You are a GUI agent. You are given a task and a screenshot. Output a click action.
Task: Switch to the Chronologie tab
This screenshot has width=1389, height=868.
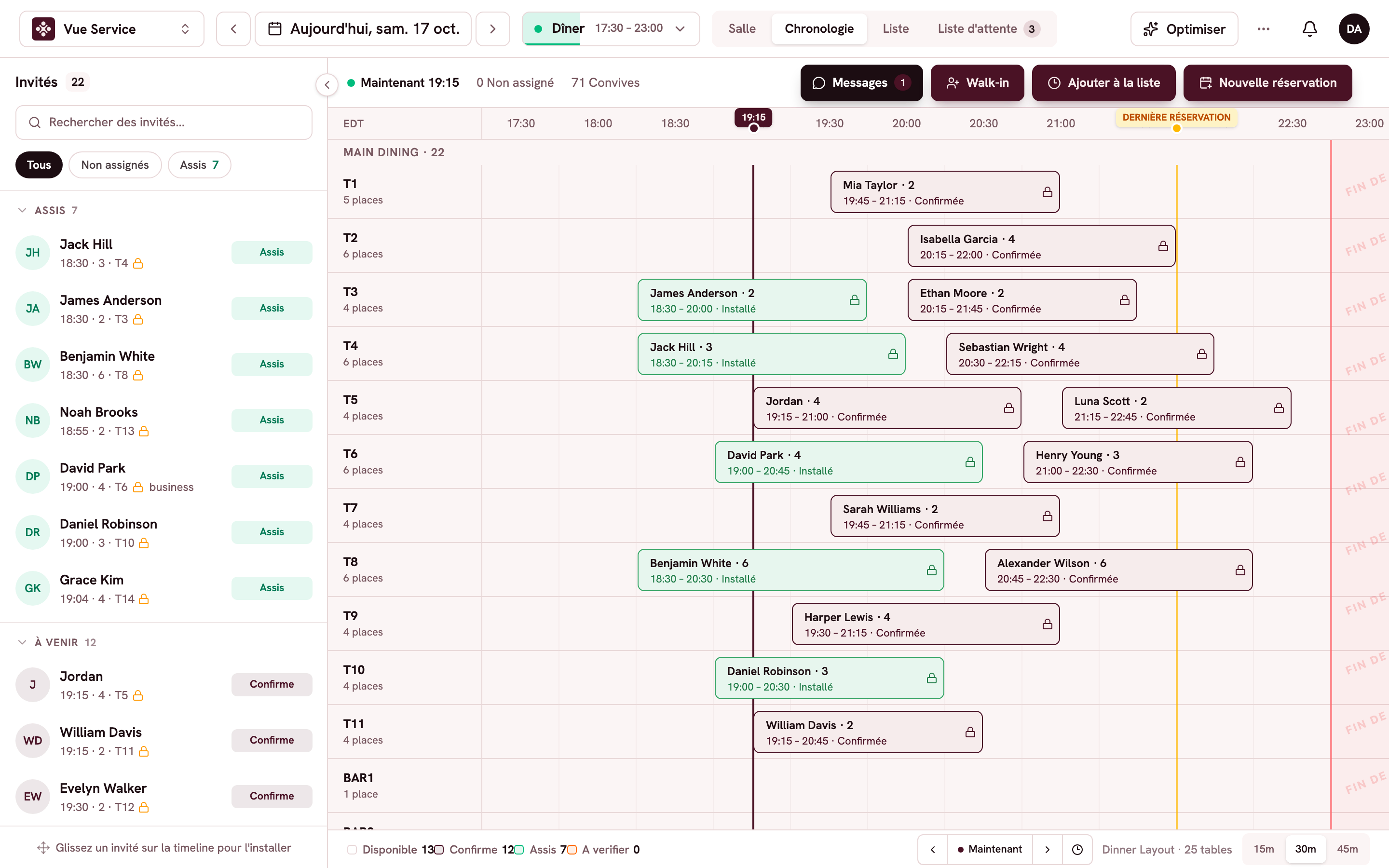pos(819,29)
